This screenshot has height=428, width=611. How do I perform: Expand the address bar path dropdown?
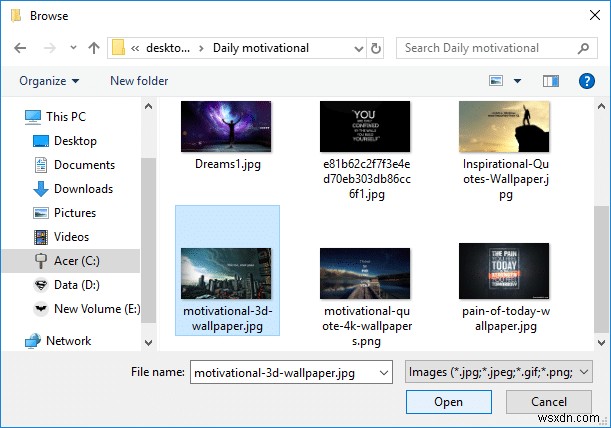[358, 48]
